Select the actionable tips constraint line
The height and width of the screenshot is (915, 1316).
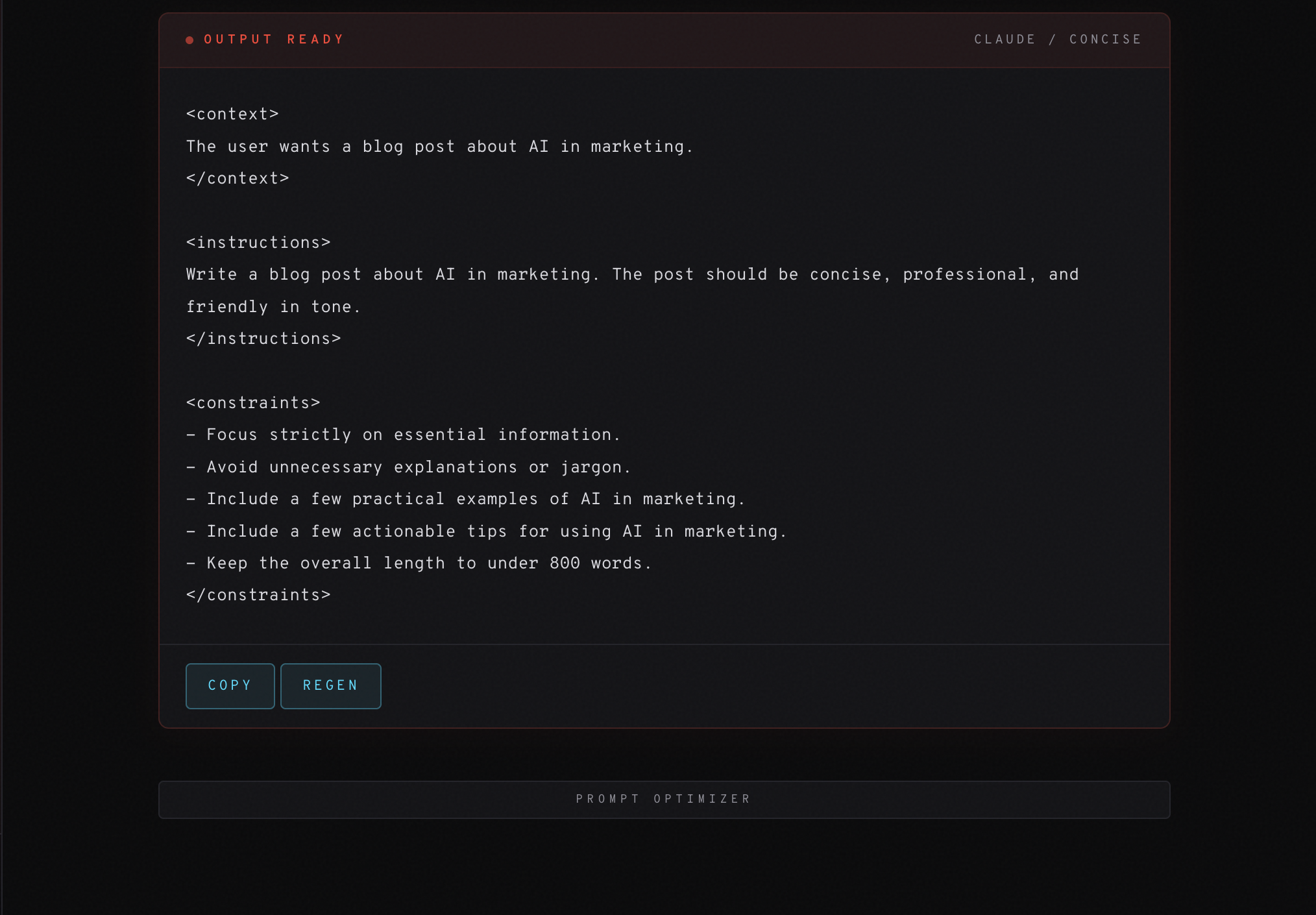(x=486, y=531)
